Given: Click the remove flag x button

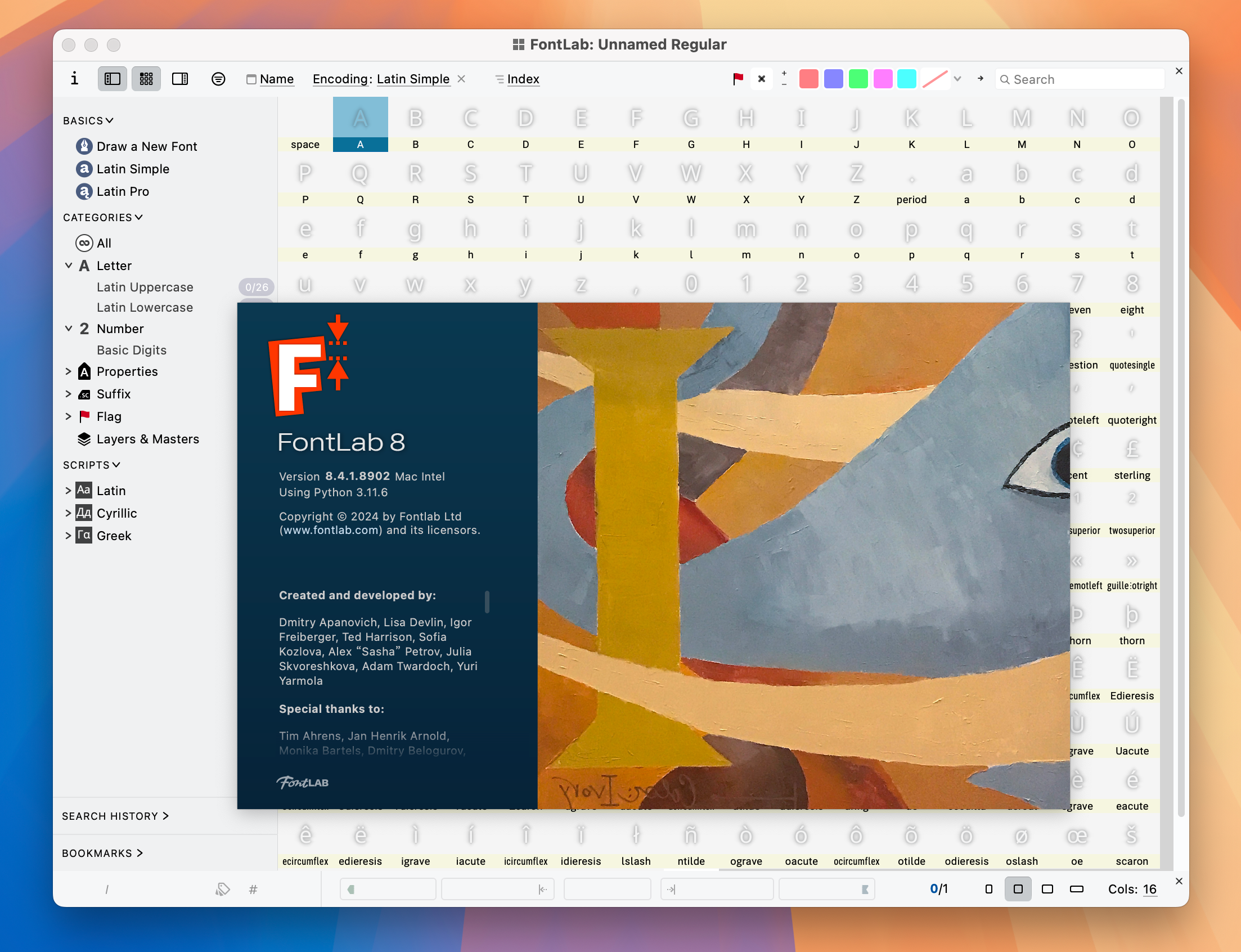Looking at the screenshot, I should [762, 79].
